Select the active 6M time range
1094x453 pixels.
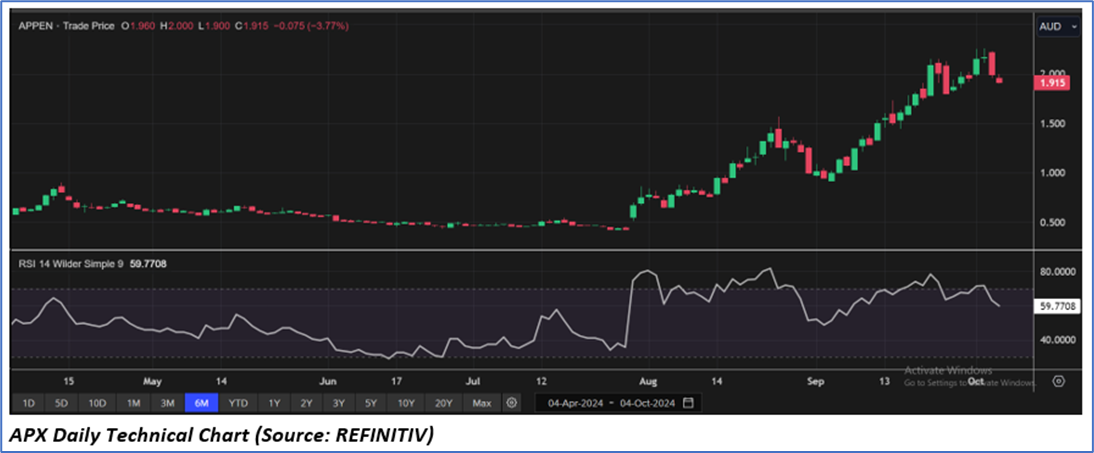coord(202,403)
